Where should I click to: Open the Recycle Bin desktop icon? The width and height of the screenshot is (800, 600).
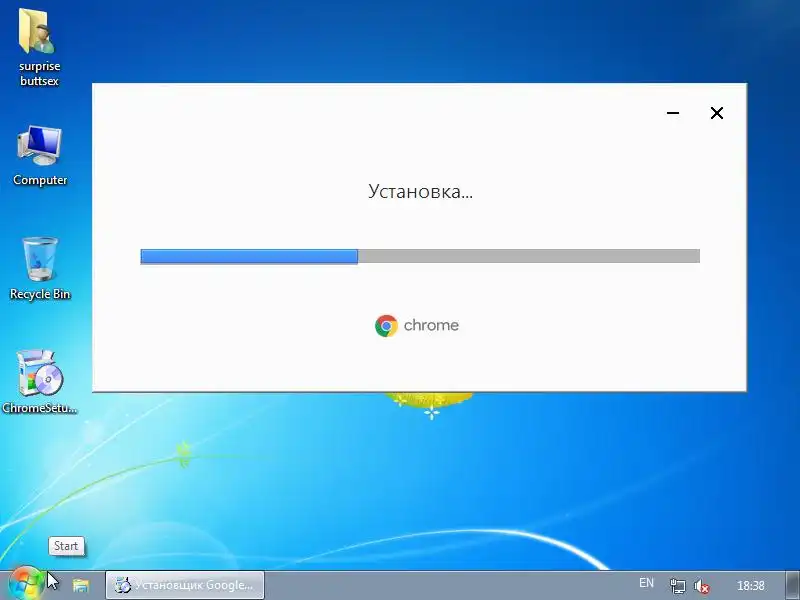coord(40,269)
